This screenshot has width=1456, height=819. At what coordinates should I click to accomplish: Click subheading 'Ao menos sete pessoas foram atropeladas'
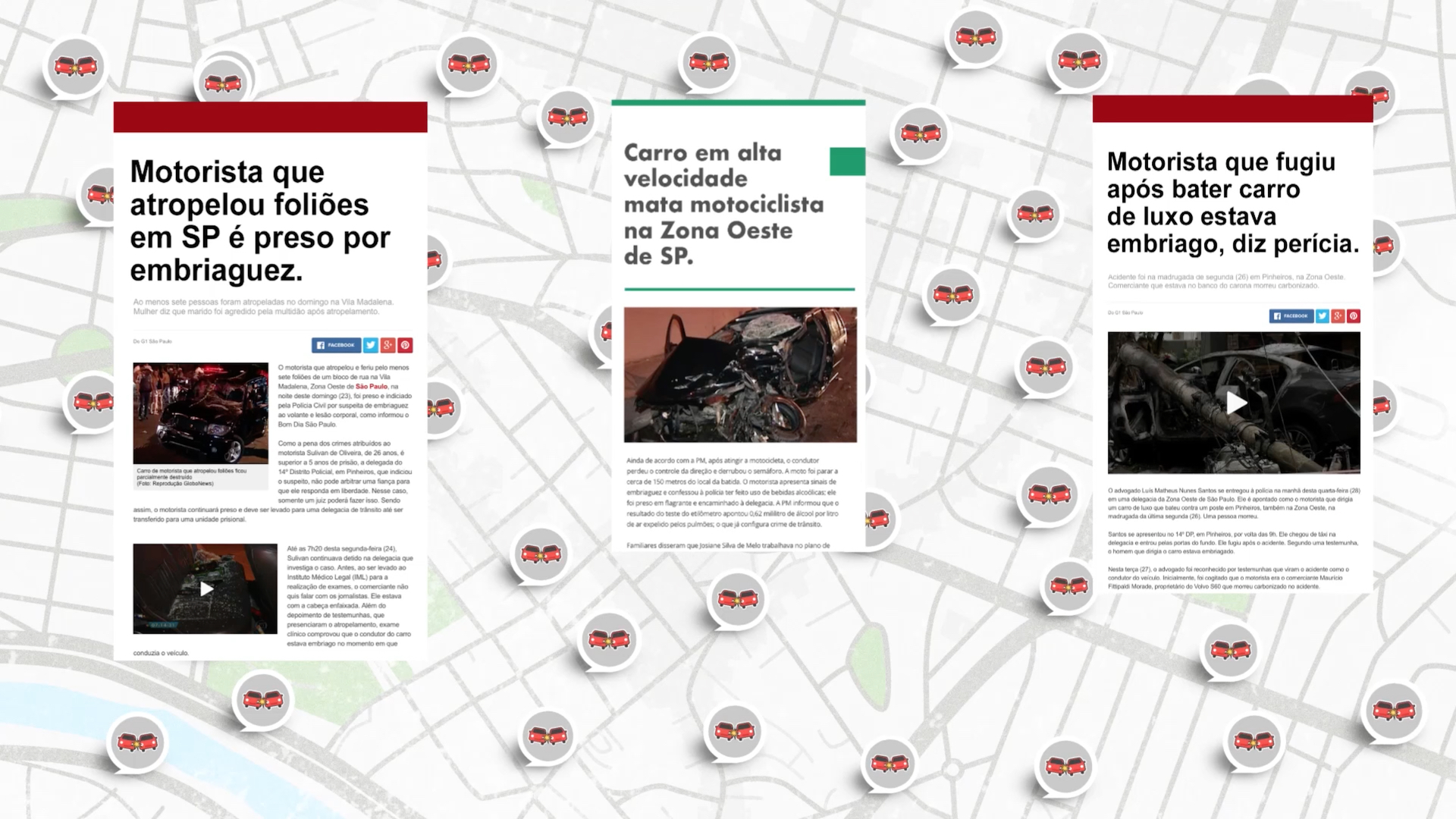pyautogui.click(x=263, y=306)
